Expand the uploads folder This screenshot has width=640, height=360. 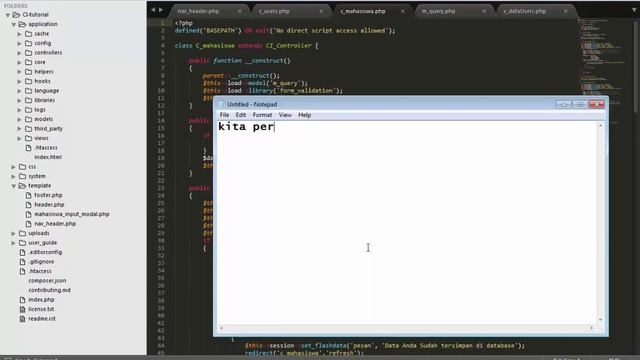tap(13, 233)
